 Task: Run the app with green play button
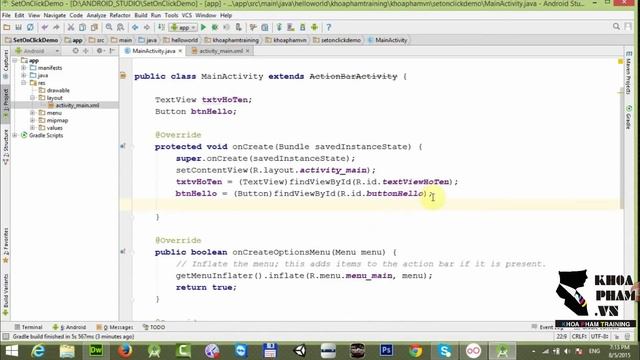[203, 27]
